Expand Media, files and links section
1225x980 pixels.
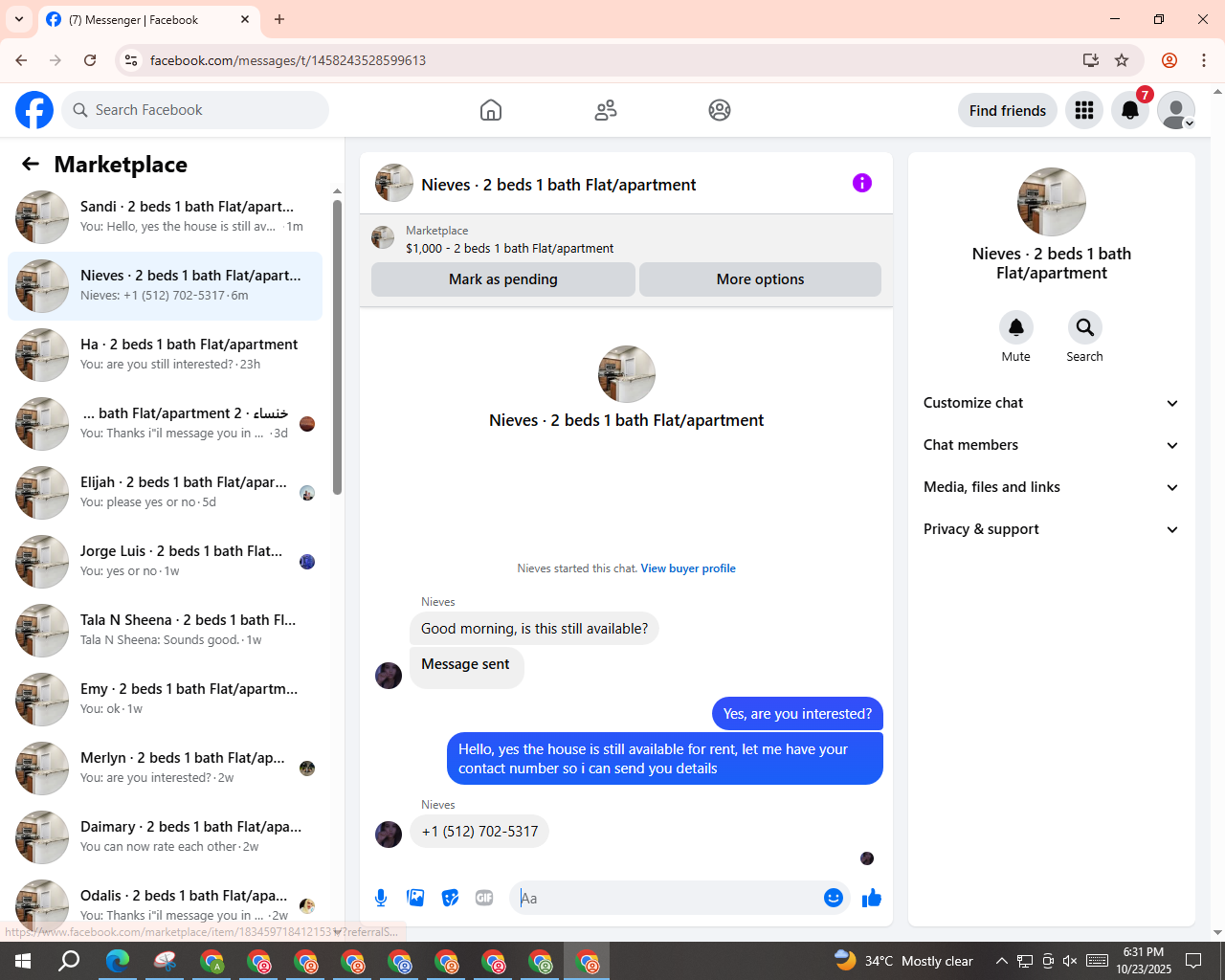coord(1052,487)
